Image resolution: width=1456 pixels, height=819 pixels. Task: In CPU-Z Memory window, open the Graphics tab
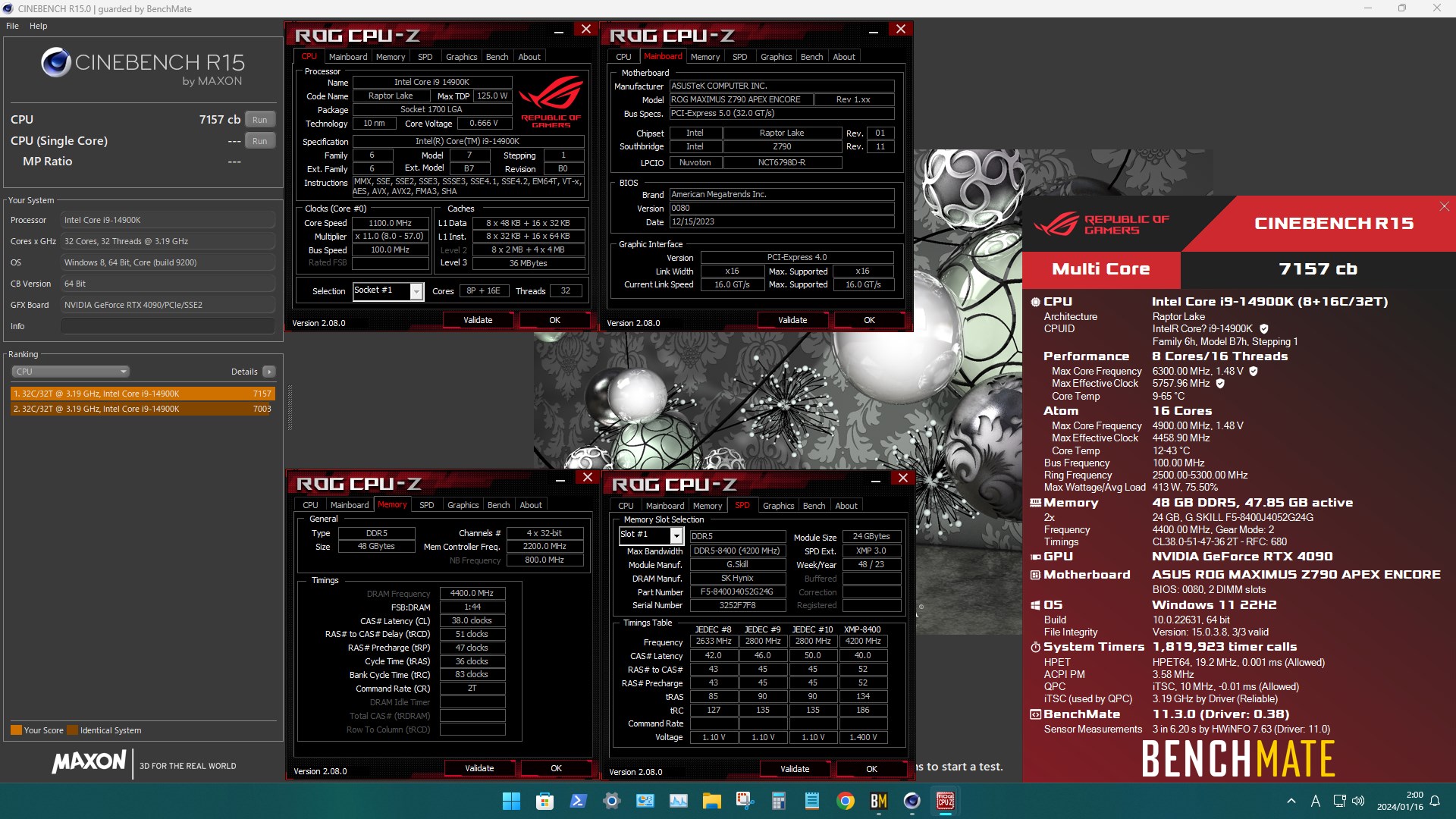[x=463, y=505]
